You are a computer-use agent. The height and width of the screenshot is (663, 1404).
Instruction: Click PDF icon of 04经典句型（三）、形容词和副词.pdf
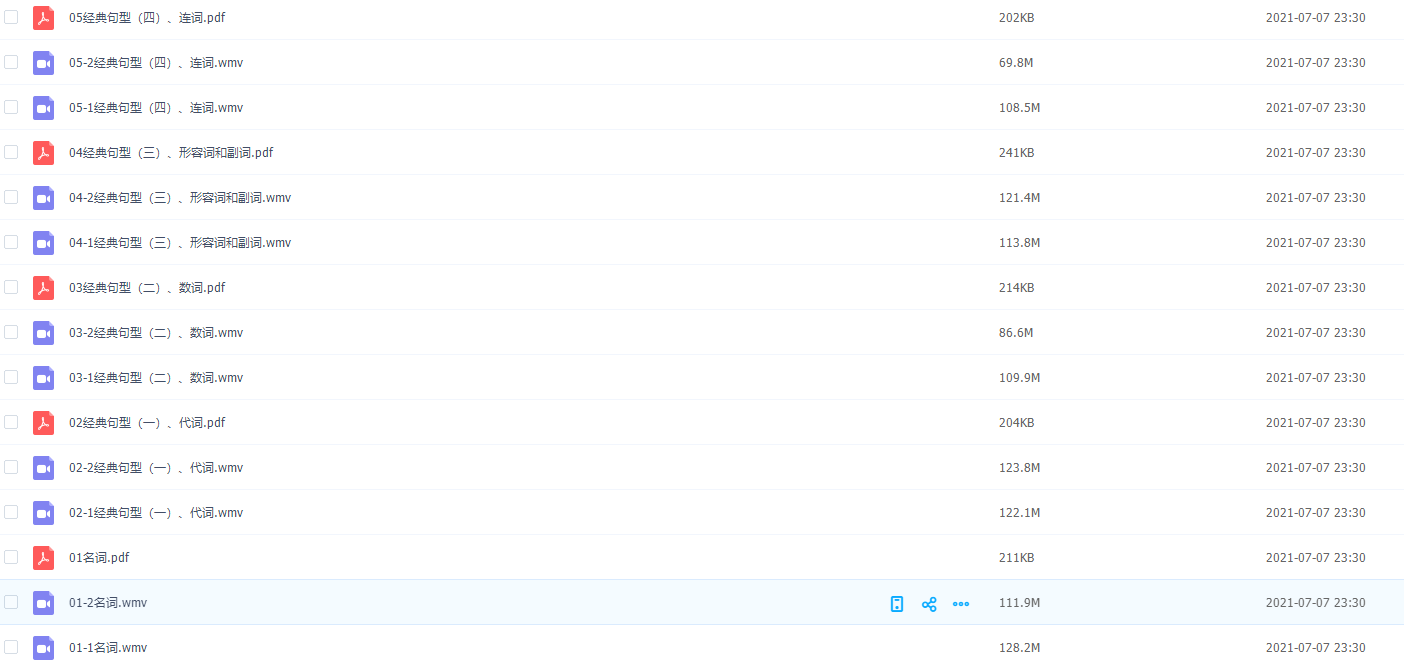point(43,153)
